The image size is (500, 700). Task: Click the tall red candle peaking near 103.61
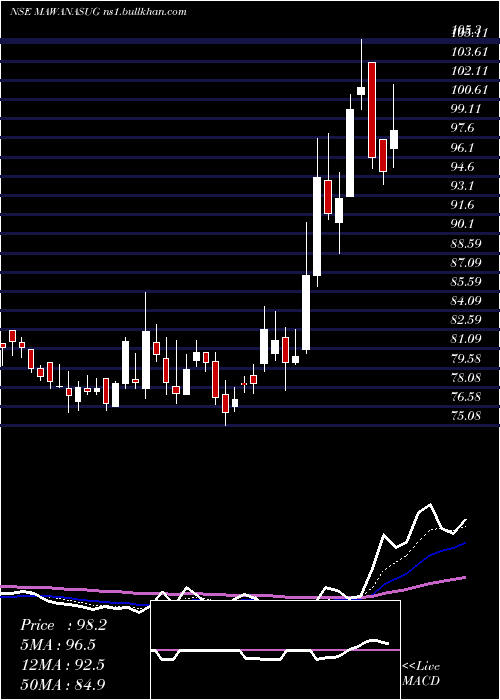pos(372,110)
